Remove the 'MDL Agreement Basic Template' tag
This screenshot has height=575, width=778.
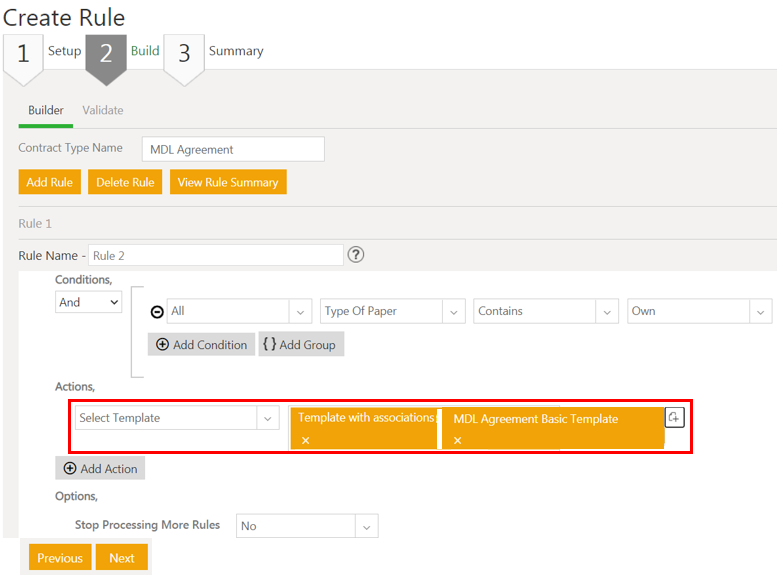tap(458, 440)
